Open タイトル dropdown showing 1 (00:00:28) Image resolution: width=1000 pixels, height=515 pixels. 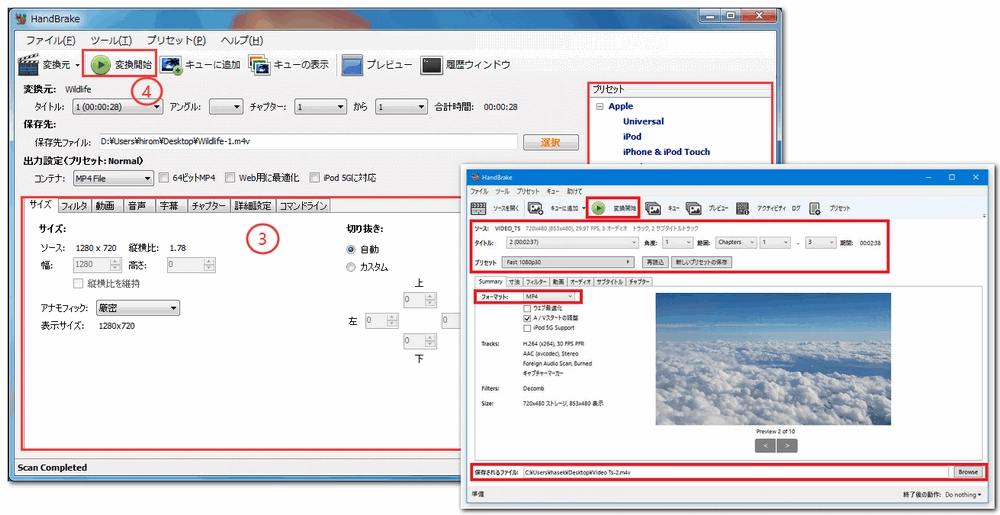[x=117, y=107]
